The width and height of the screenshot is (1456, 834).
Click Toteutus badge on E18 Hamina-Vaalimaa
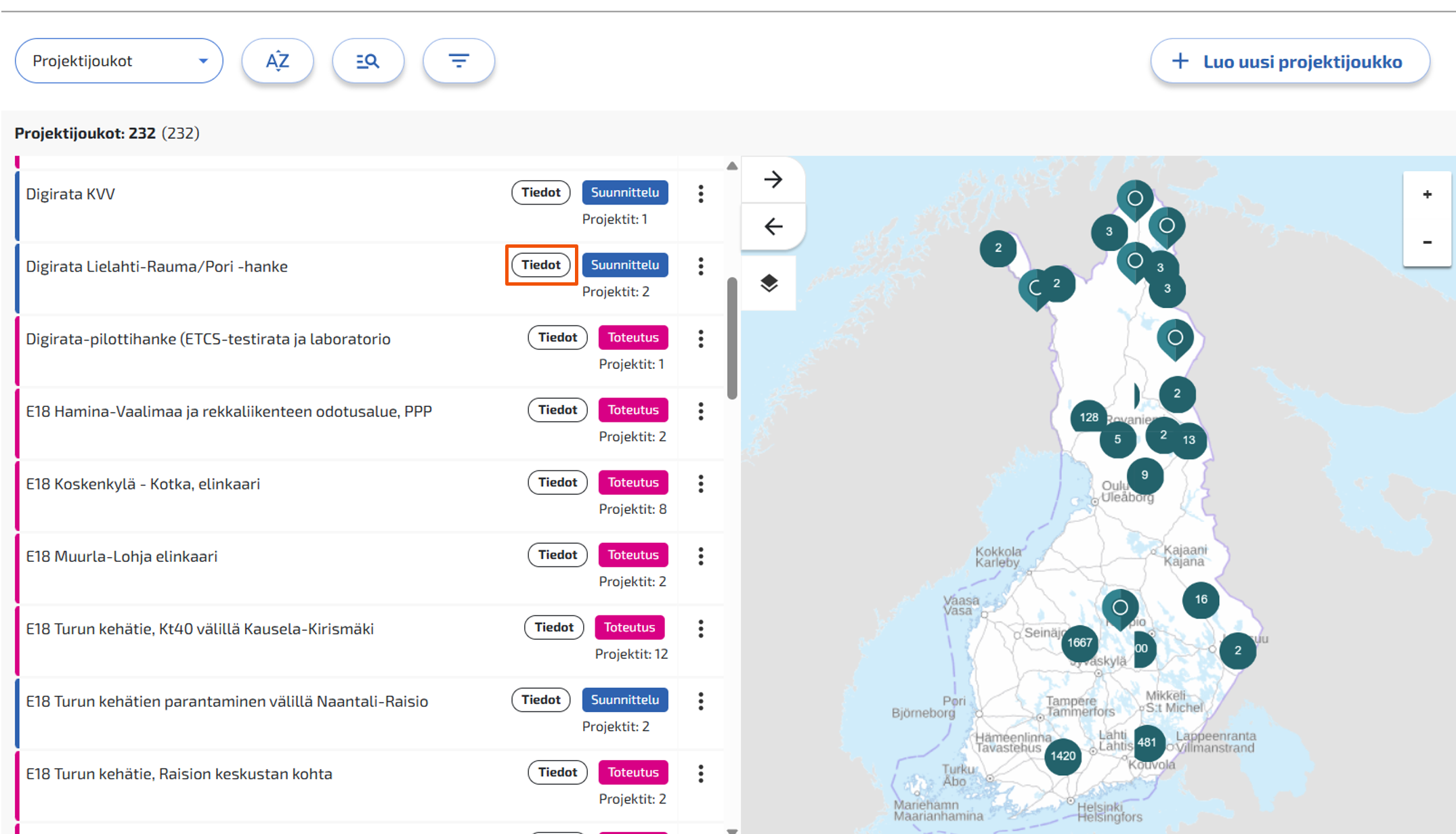click(633, 410)
